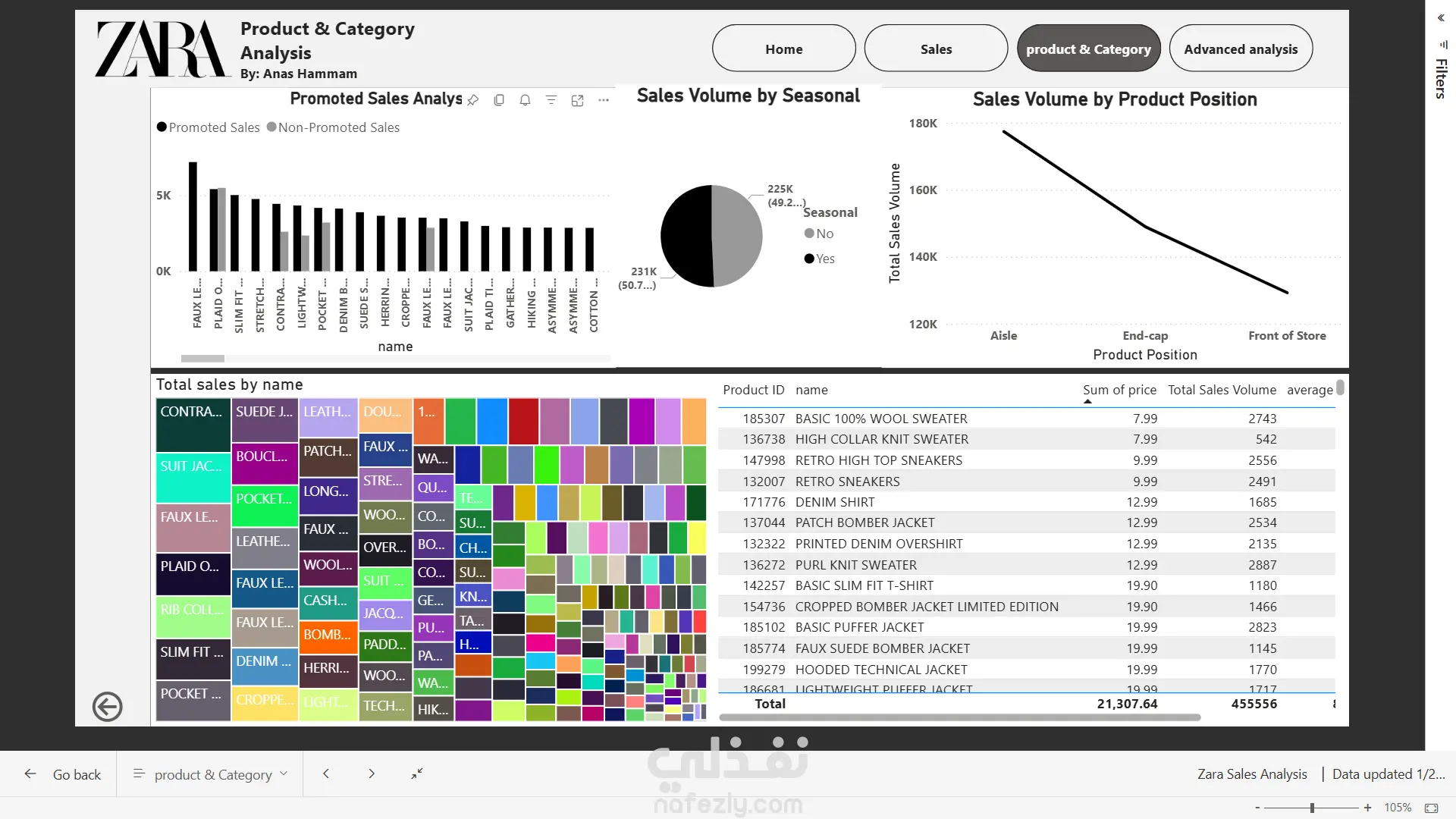Toggle Non-Promoted Sales legend item
The width and height of the screenshot is (1456, 819).
point(333,127)
